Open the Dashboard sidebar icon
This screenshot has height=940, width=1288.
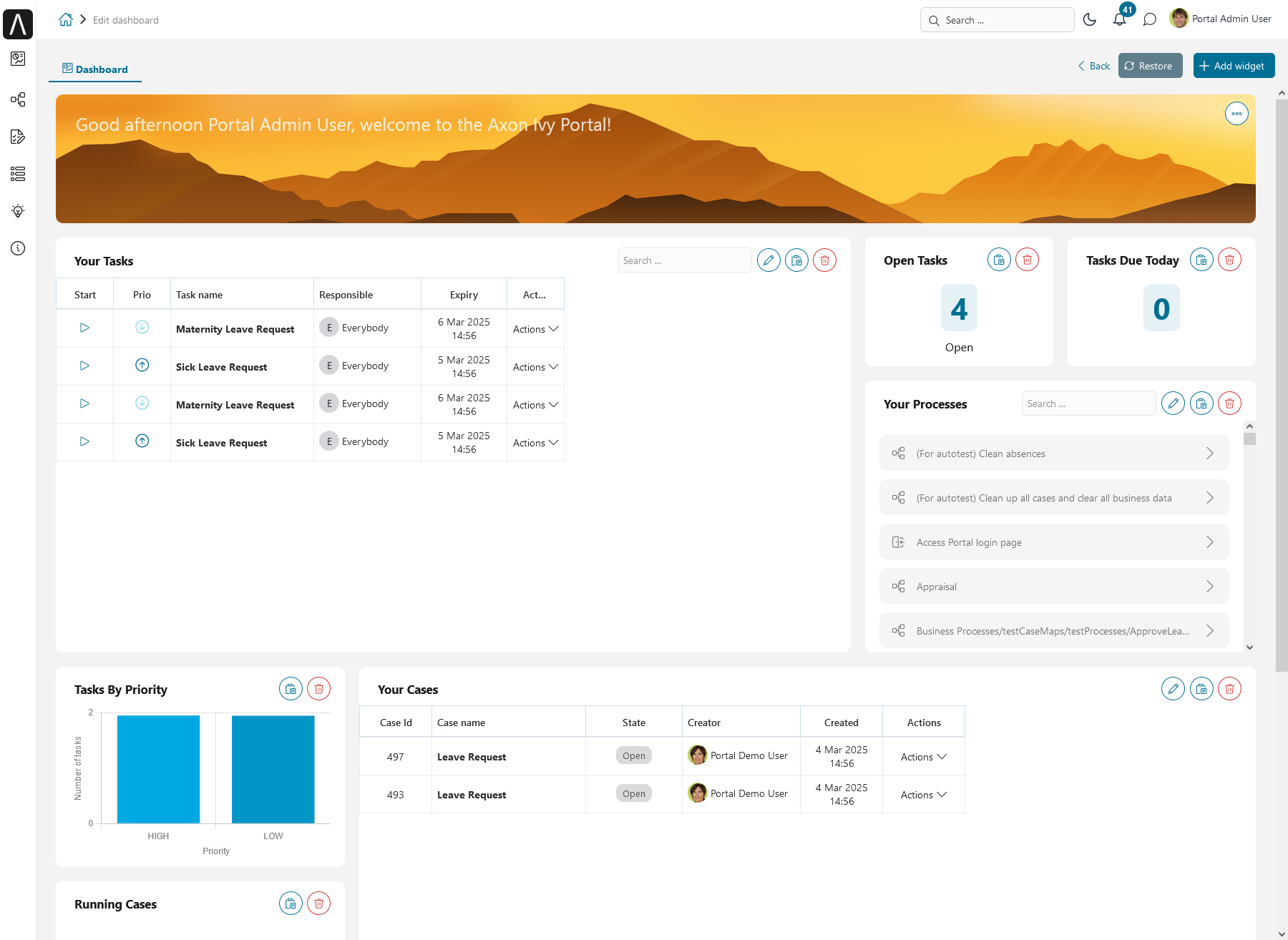point(18,59)
